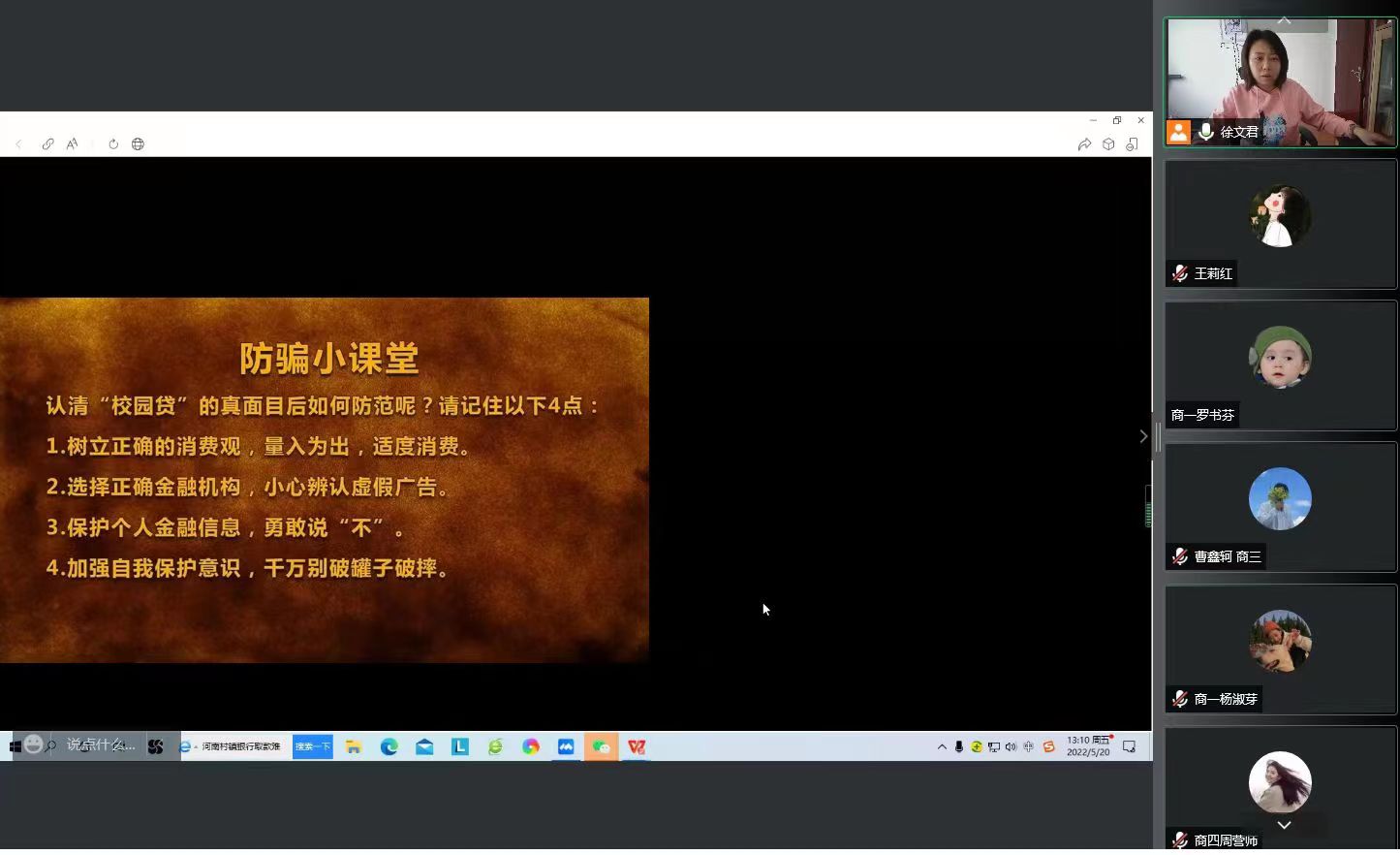Click the copy link icon in viewer toolbar
Viewport: 1400px width, 855px height.
(x=47, y=144)
